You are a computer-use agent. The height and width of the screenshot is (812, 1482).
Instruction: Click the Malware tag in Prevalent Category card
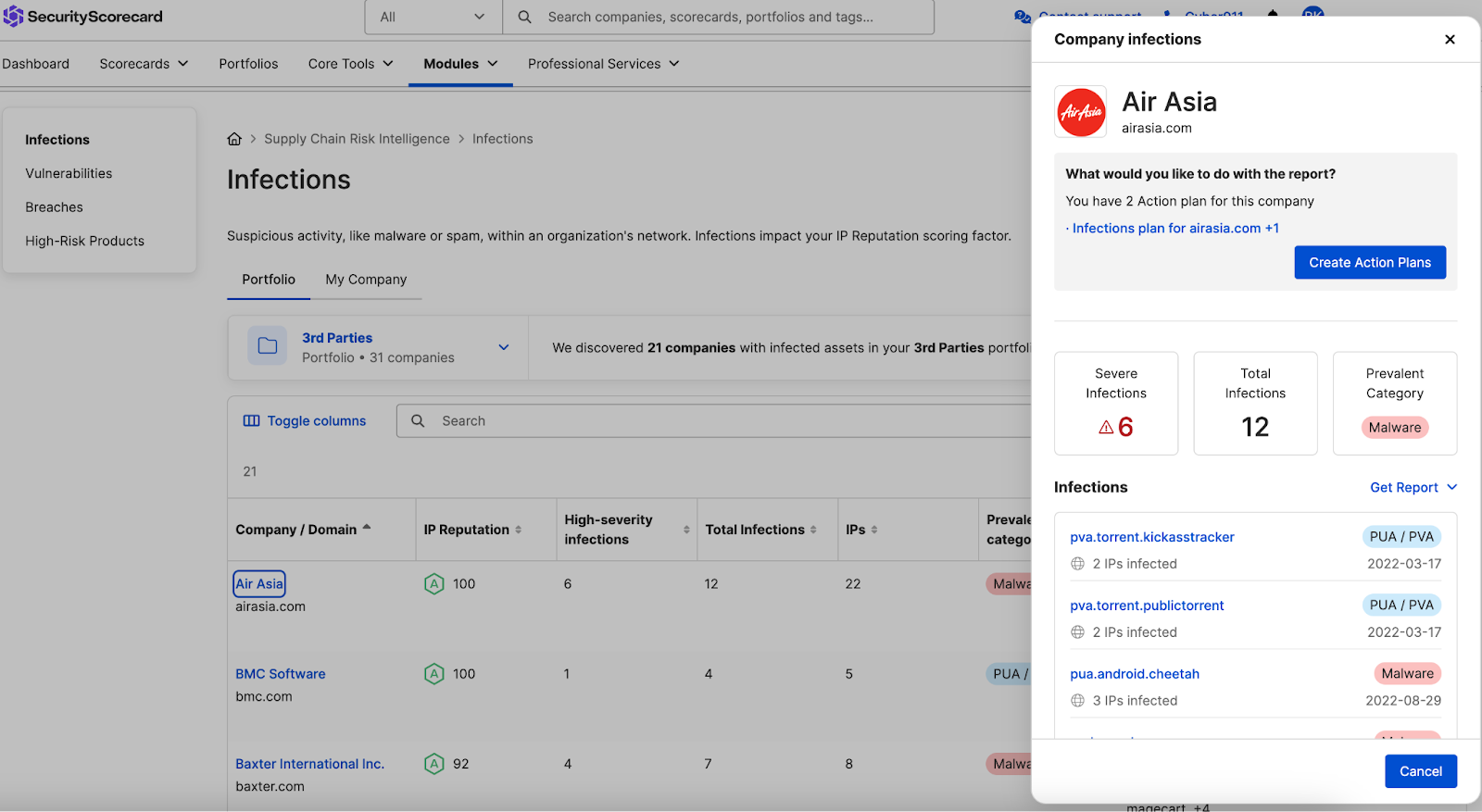pyautogui.click(x=1395, y=428)
